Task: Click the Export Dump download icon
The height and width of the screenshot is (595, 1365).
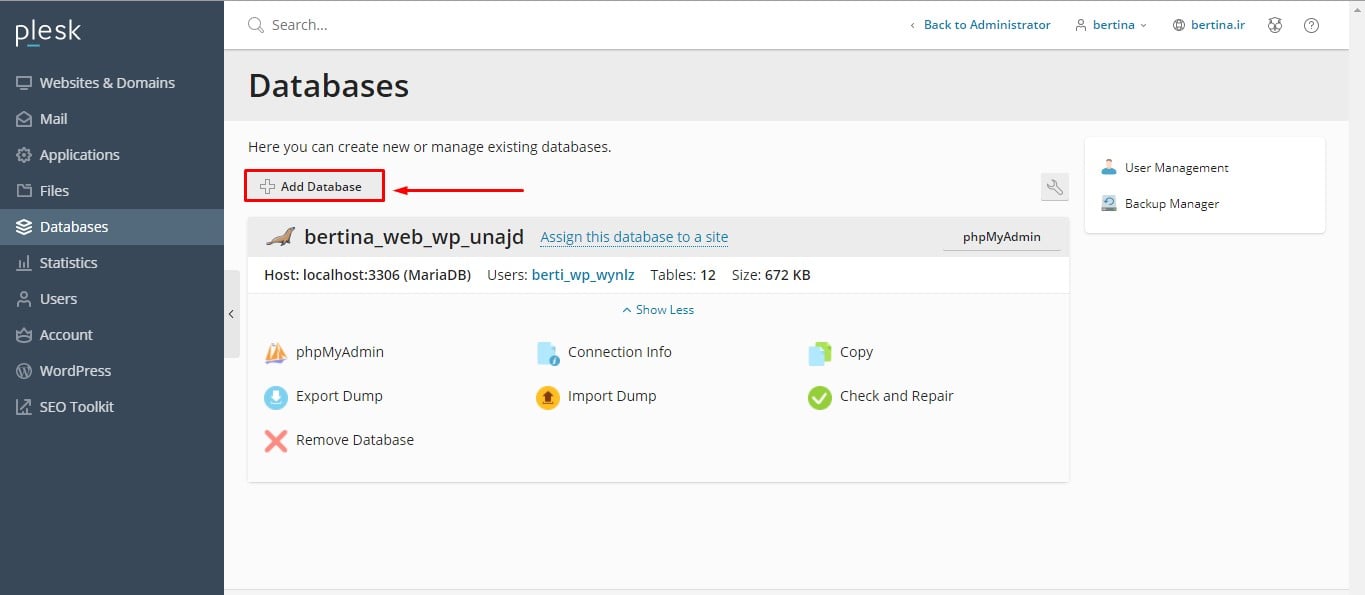Action: [x=276, y=397]
